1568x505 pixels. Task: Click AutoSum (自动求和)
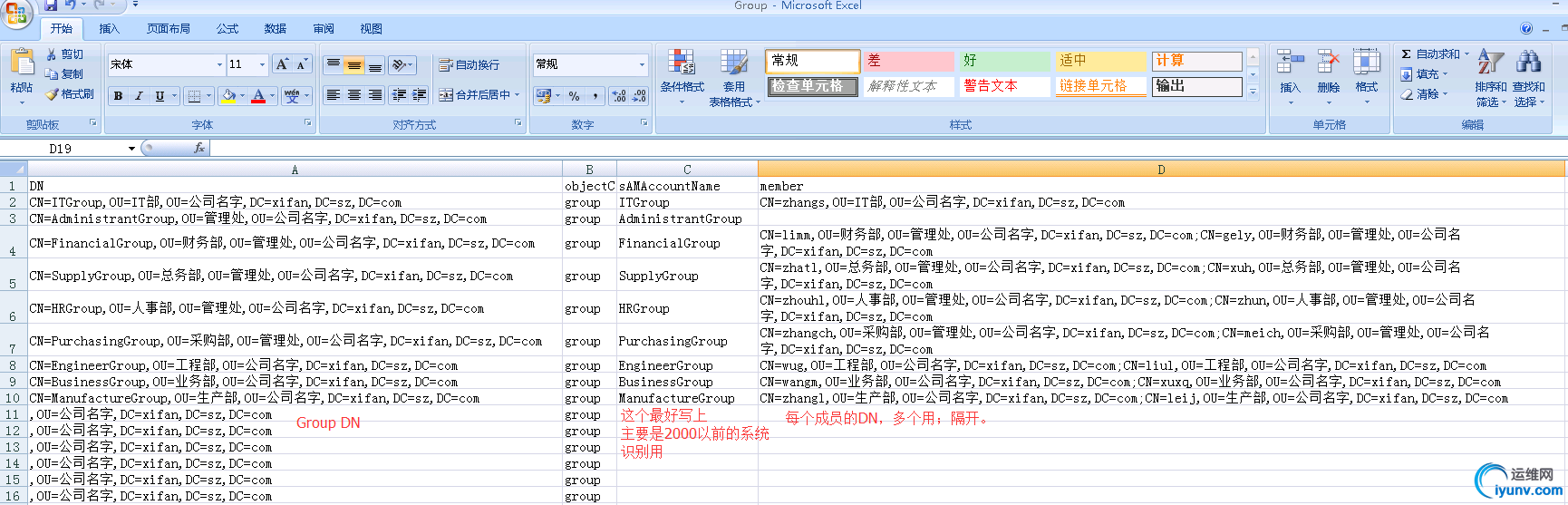[x=1434, y=54]
